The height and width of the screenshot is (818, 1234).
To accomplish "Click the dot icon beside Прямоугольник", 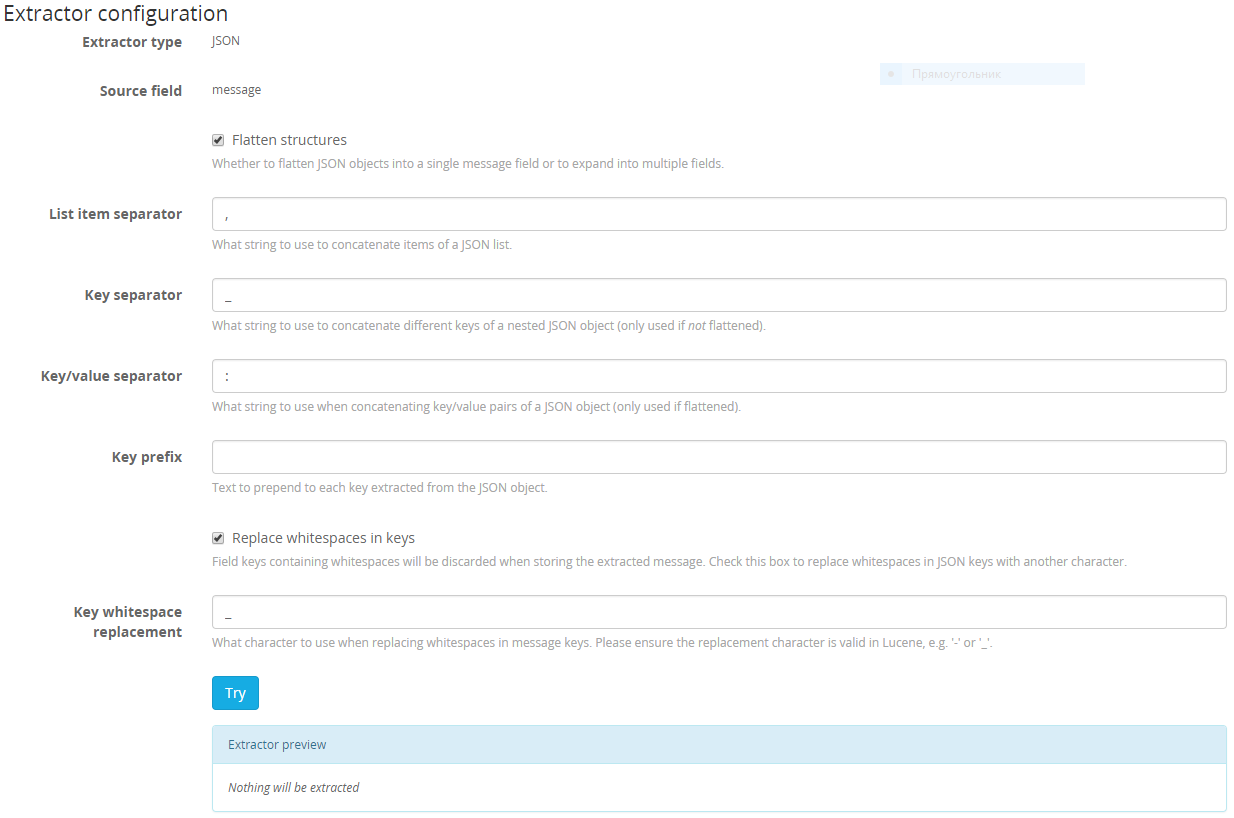I will (x=892, y=73).
